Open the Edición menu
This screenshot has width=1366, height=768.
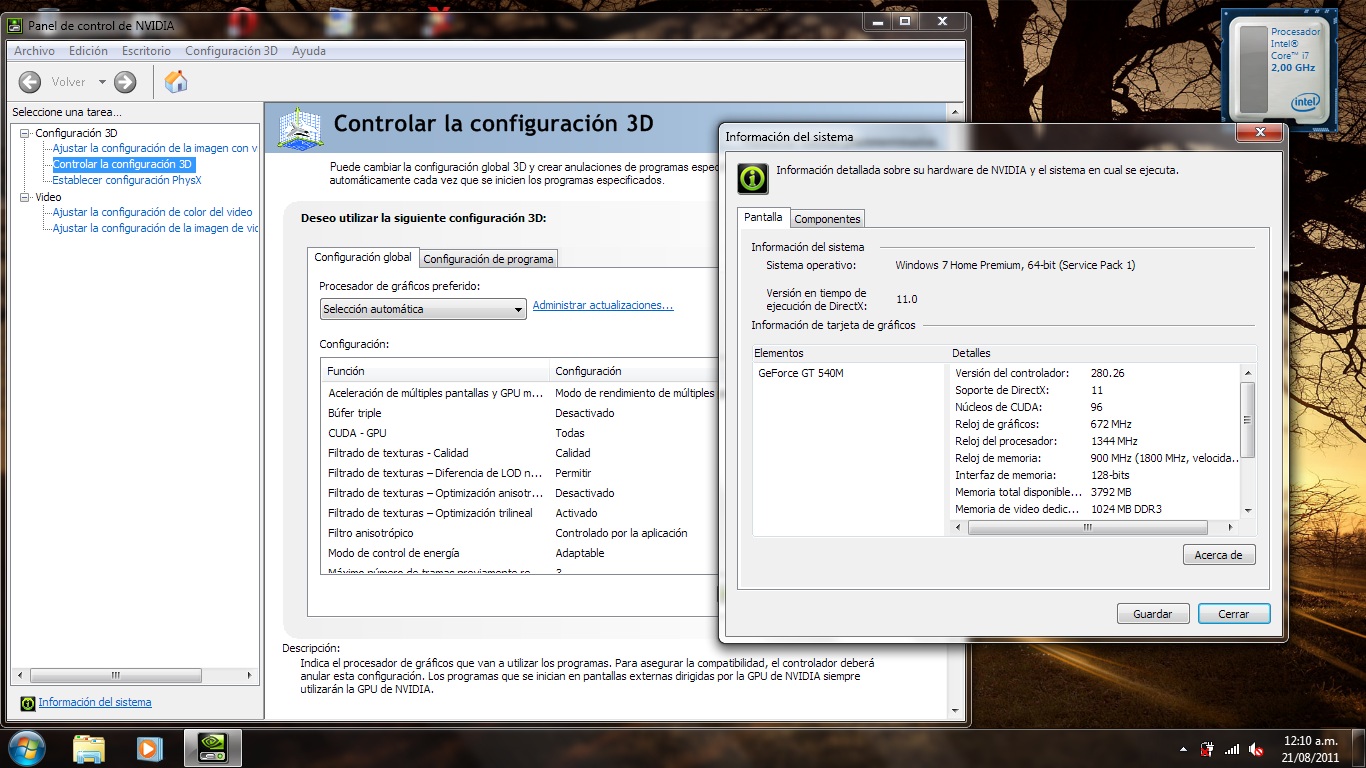point(88,51)
